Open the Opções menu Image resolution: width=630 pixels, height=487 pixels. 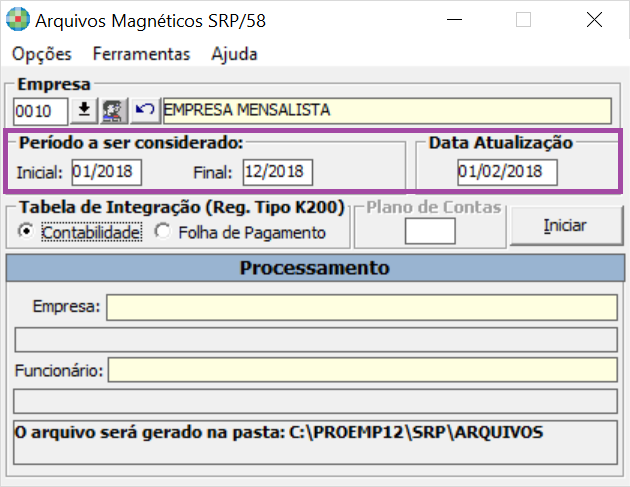[41, 54]
